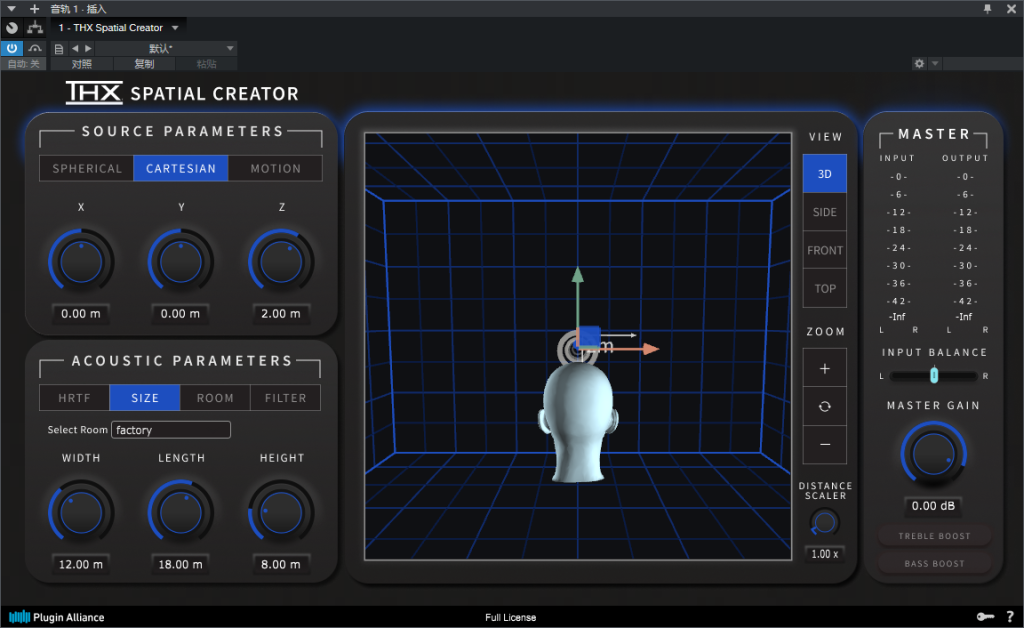Click the Z value field 2.00 m
This screenshot has width=1024, height=628.
point(281,314)
